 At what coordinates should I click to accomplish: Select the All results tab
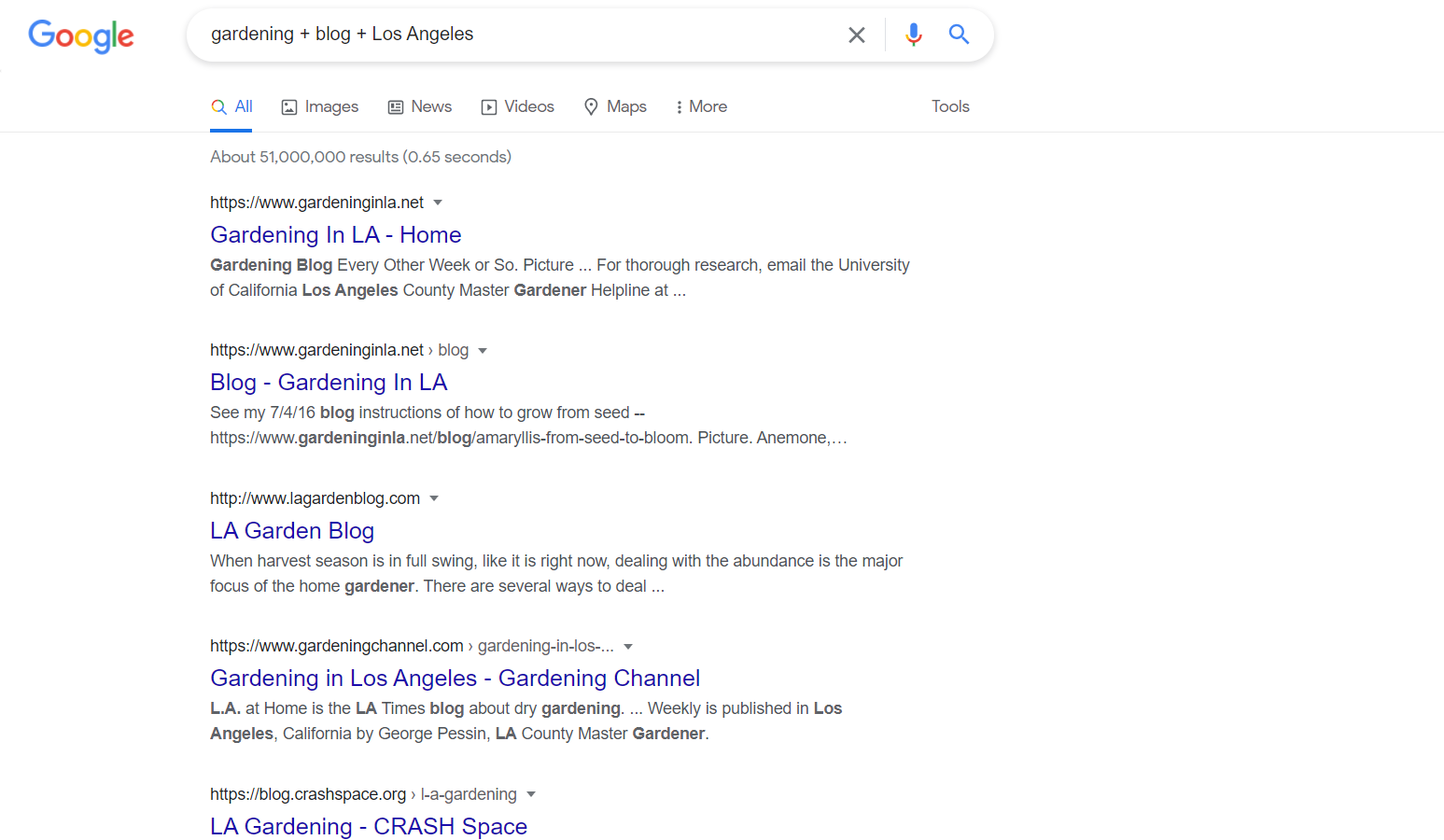[x=232, y=106]
